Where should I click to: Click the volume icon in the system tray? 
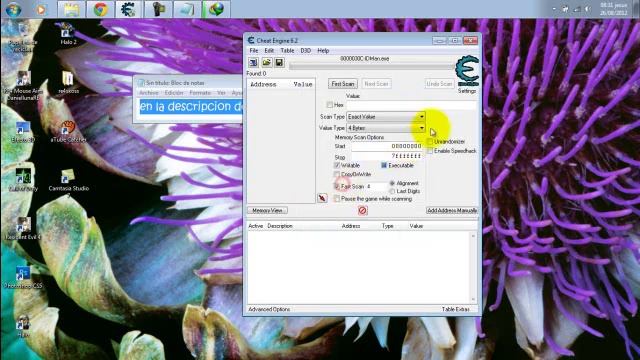(x=588, y=9)
